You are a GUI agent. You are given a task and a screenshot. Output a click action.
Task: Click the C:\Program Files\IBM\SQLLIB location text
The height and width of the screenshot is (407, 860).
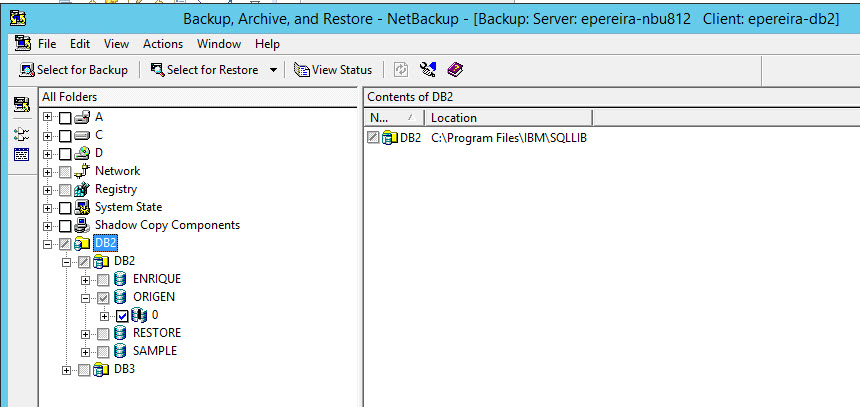(509, 138)
